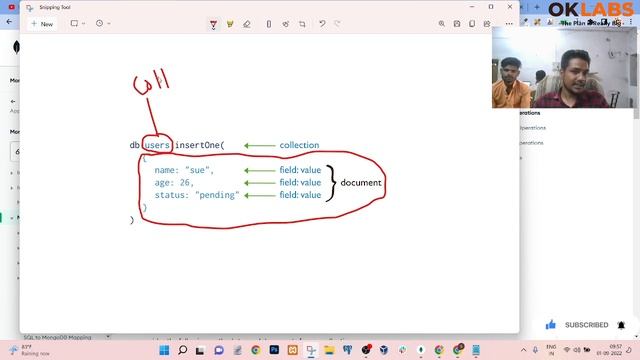
Task: Open the weather widget showing 83°F
Action: (x=29, y=350)
